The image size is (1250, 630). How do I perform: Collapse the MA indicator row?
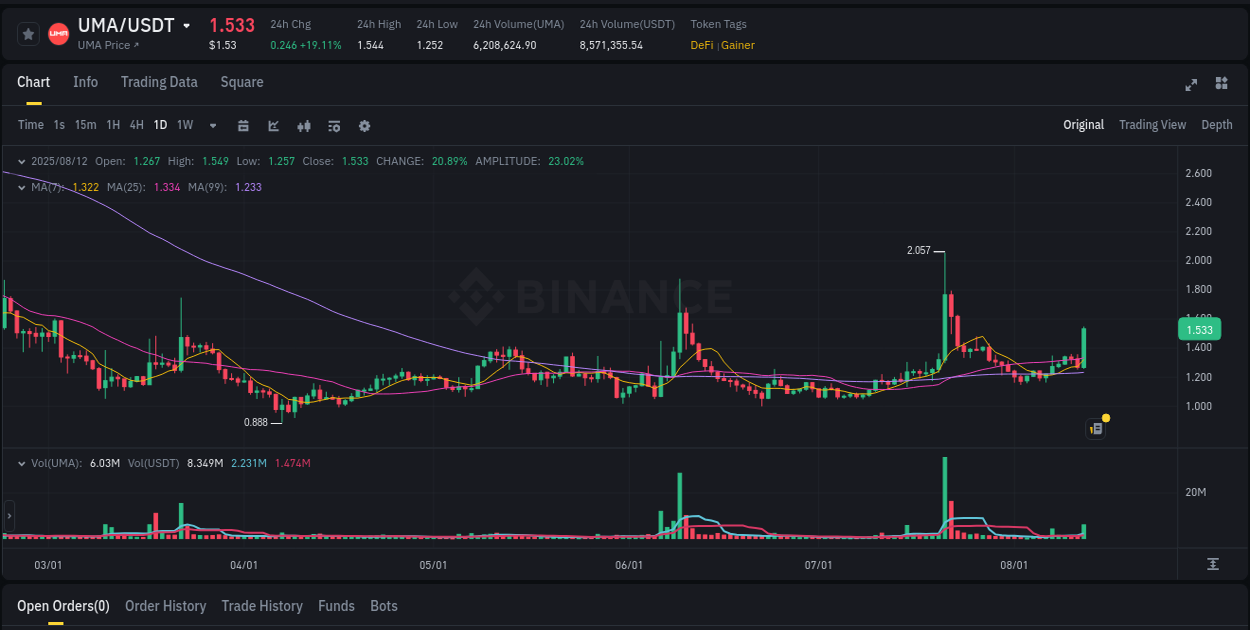[x=21, y=186]
